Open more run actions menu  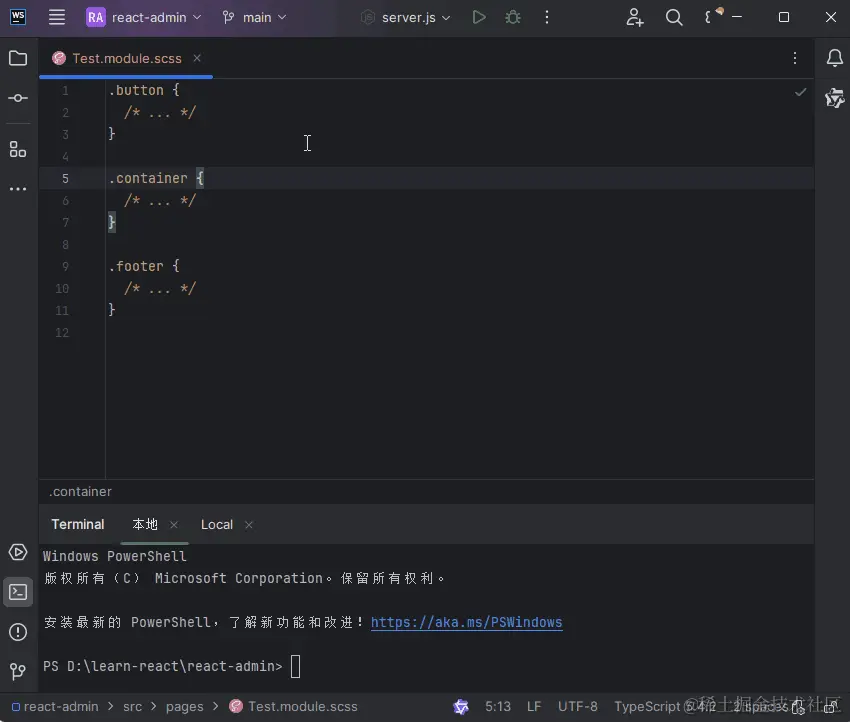click(546, 17)
